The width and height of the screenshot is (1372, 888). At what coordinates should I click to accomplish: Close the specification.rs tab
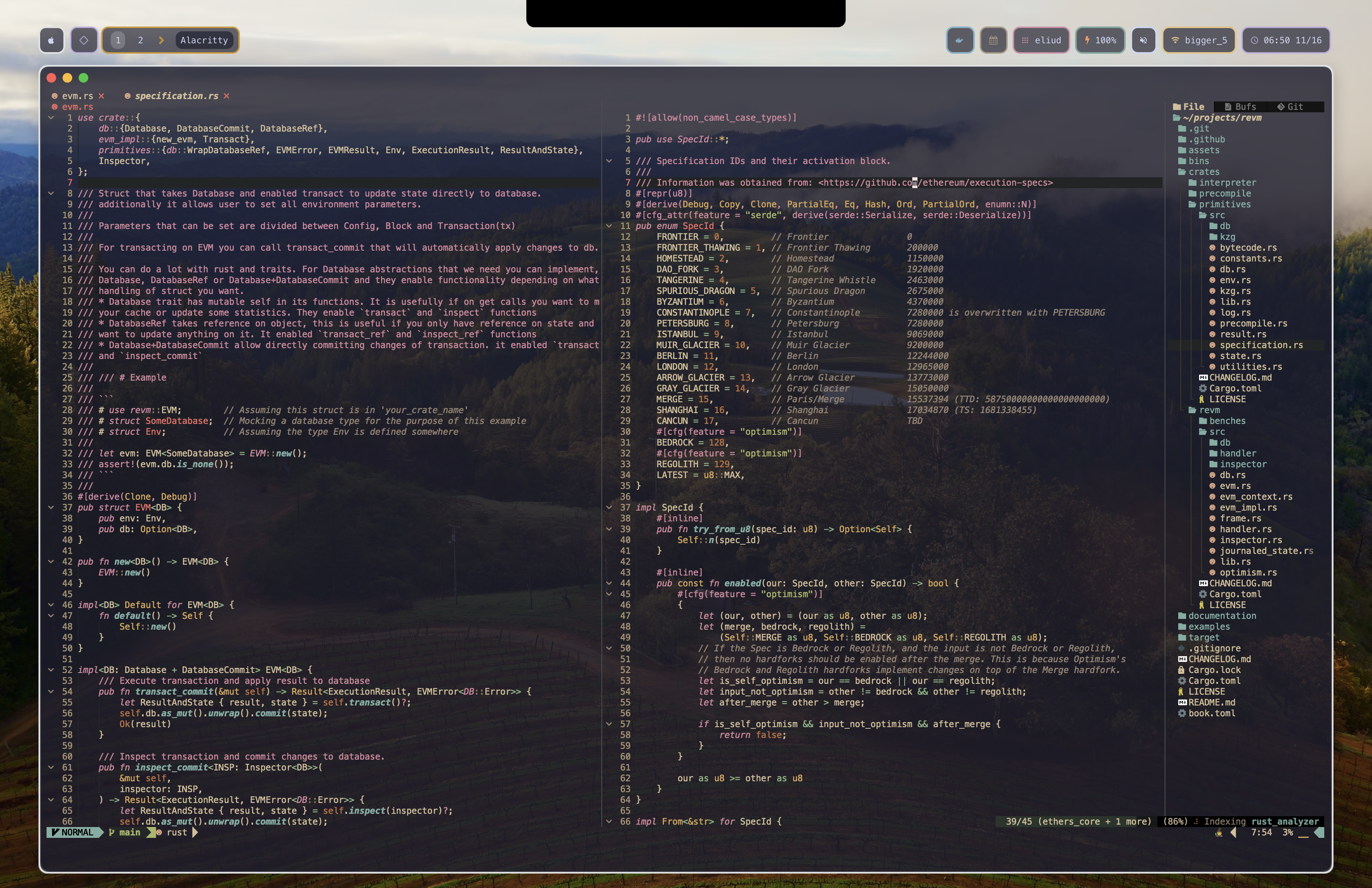[x=227, y=96]
